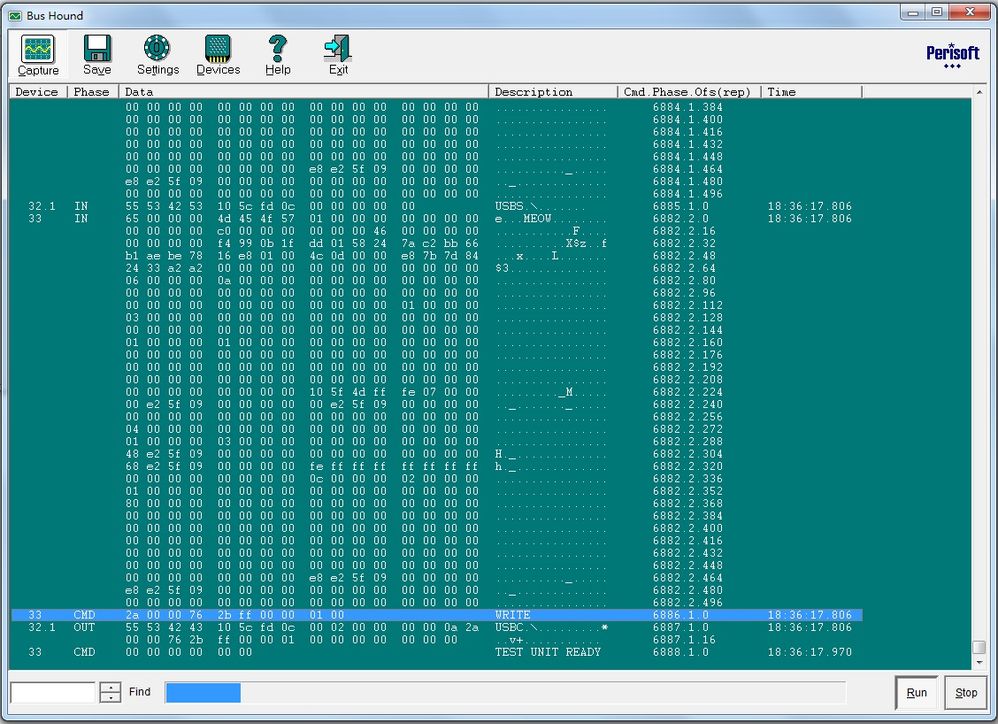Image resolution: width=998 pixels, height=724 pixels.
Task: Click the scrollbar up arrow
Action: 980,92
